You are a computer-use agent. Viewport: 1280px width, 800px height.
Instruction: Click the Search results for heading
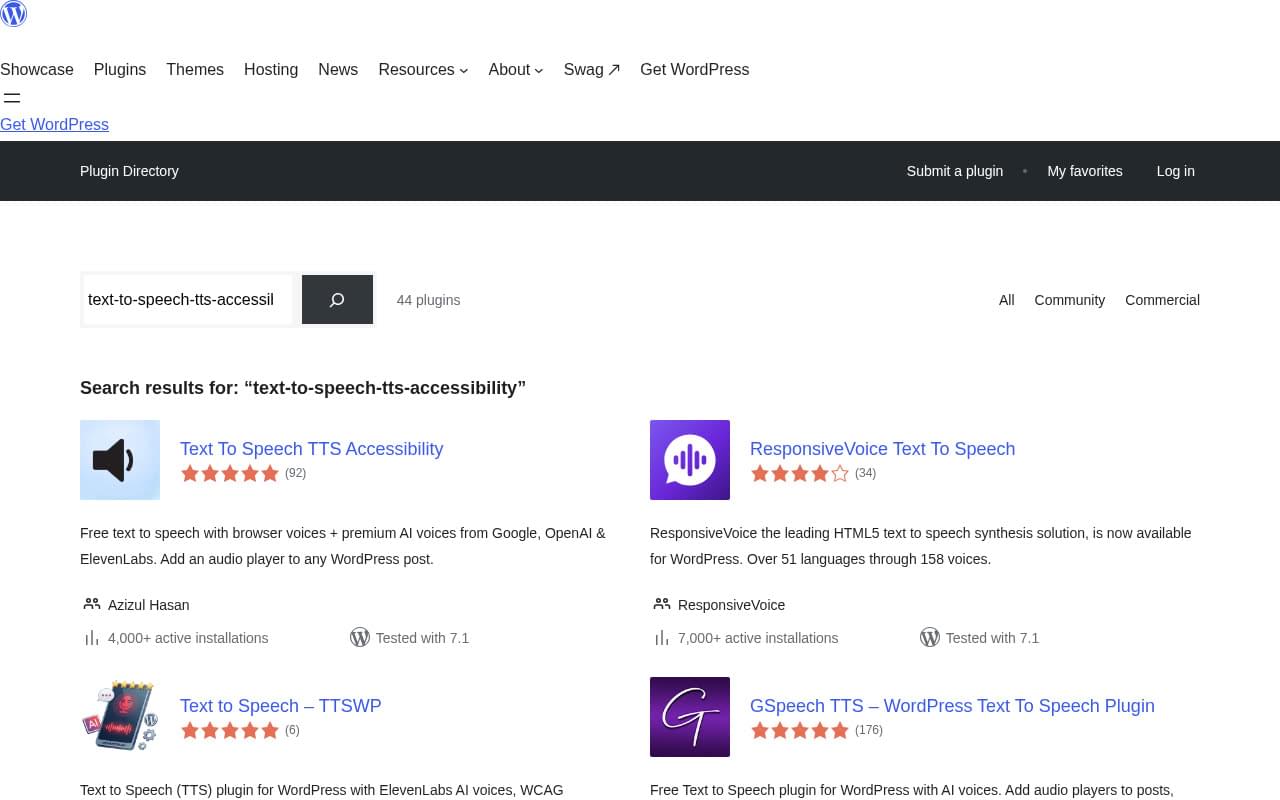tap(303, 388)
